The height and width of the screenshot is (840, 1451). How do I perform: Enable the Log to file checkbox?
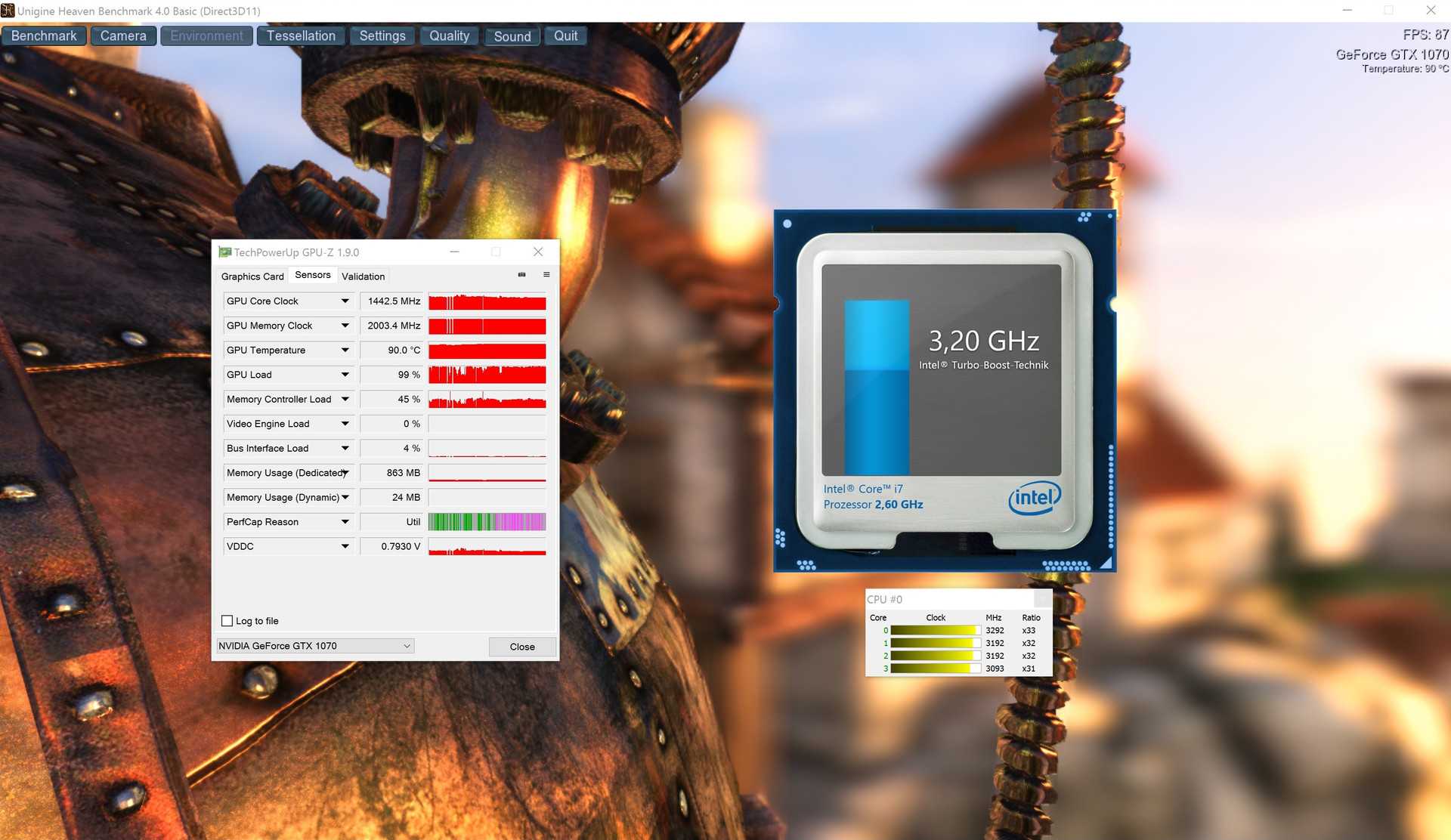227,621
